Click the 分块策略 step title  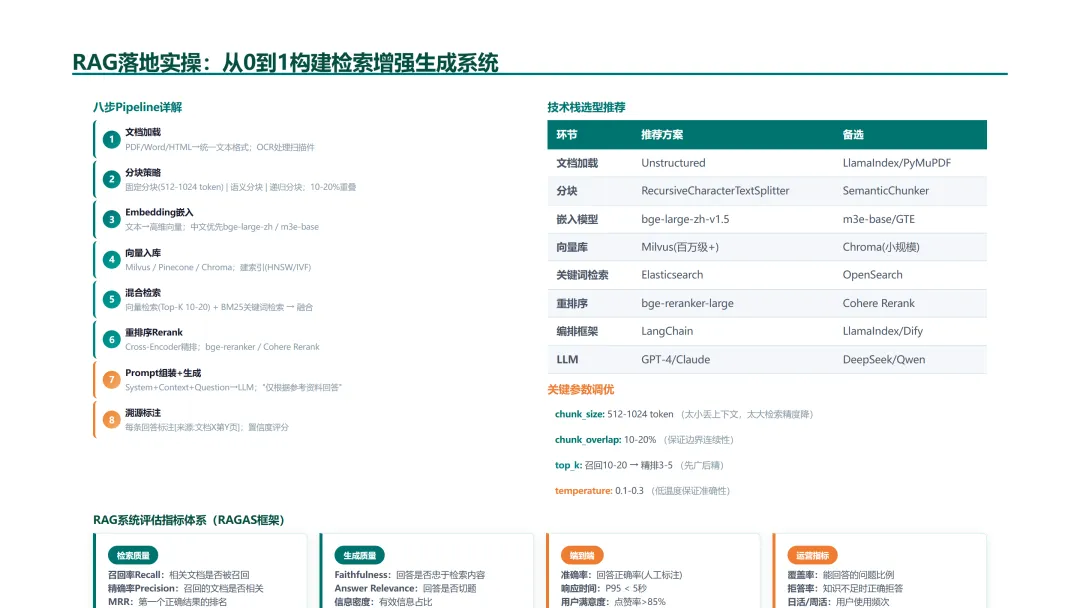[143, 173]
